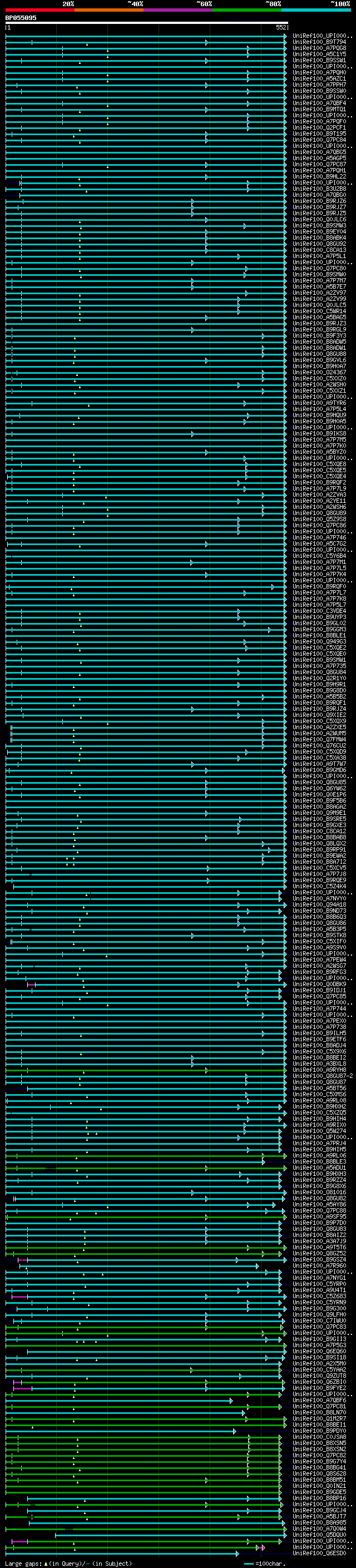Screen dimensions: 356x1568
Task: Click hit label UniRef100_B9GMD6
Action: click(319, 770)
